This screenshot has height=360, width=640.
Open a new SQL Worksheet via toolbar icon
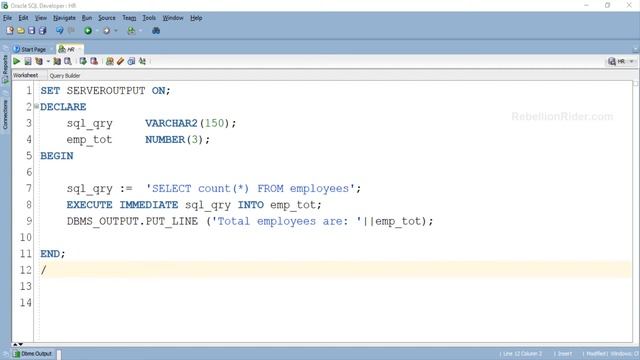131,31
